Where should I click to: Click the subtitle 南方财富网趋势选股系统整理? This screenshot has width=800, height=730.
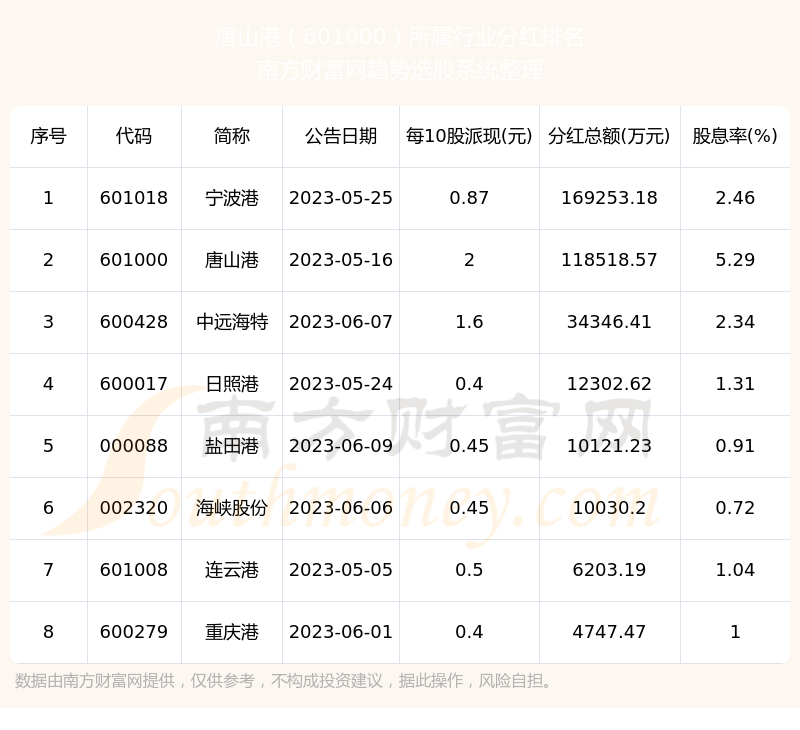coord(400,70)
